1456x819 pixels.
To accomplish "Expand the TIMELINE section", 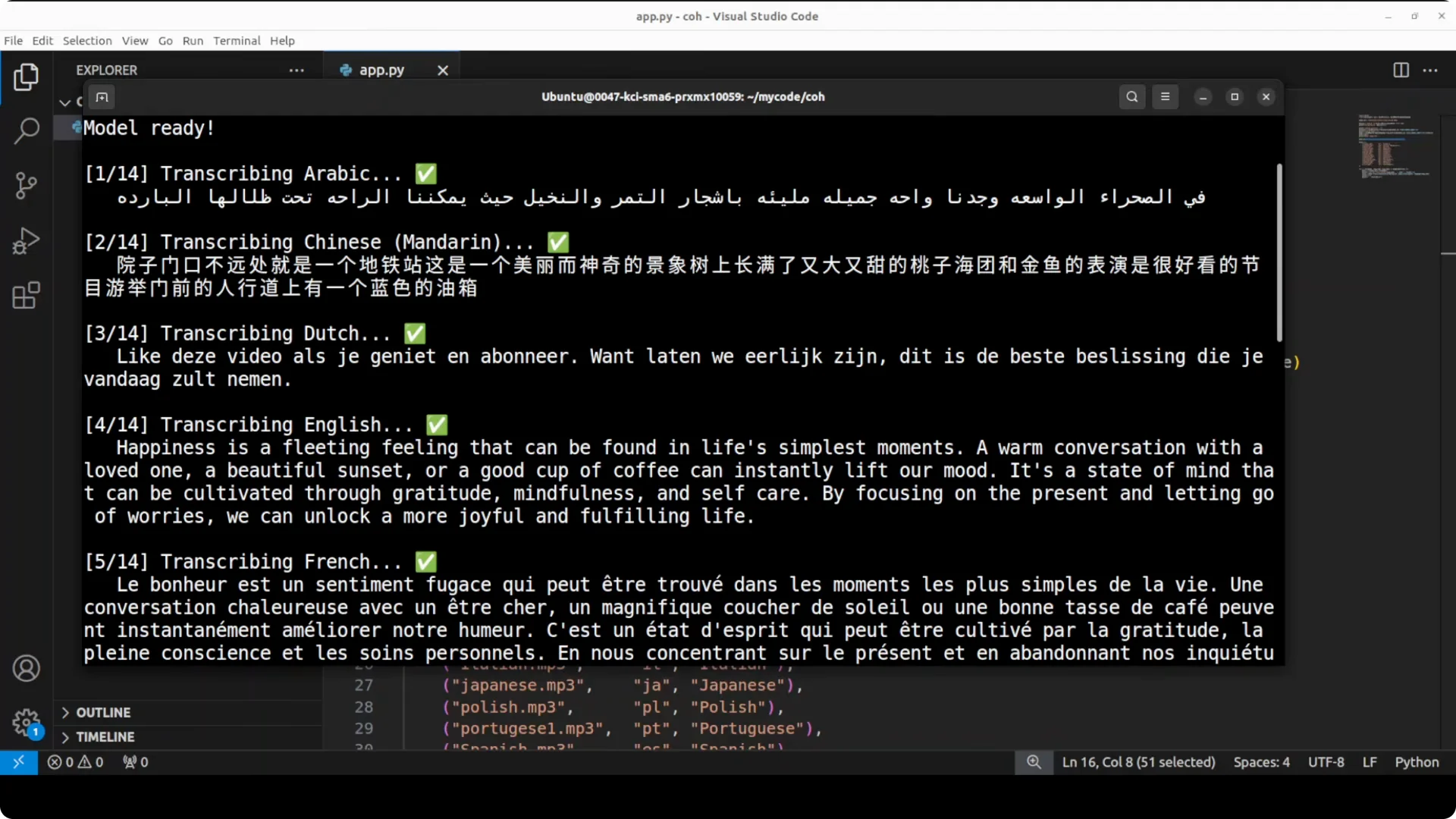I will click(190, 737).
